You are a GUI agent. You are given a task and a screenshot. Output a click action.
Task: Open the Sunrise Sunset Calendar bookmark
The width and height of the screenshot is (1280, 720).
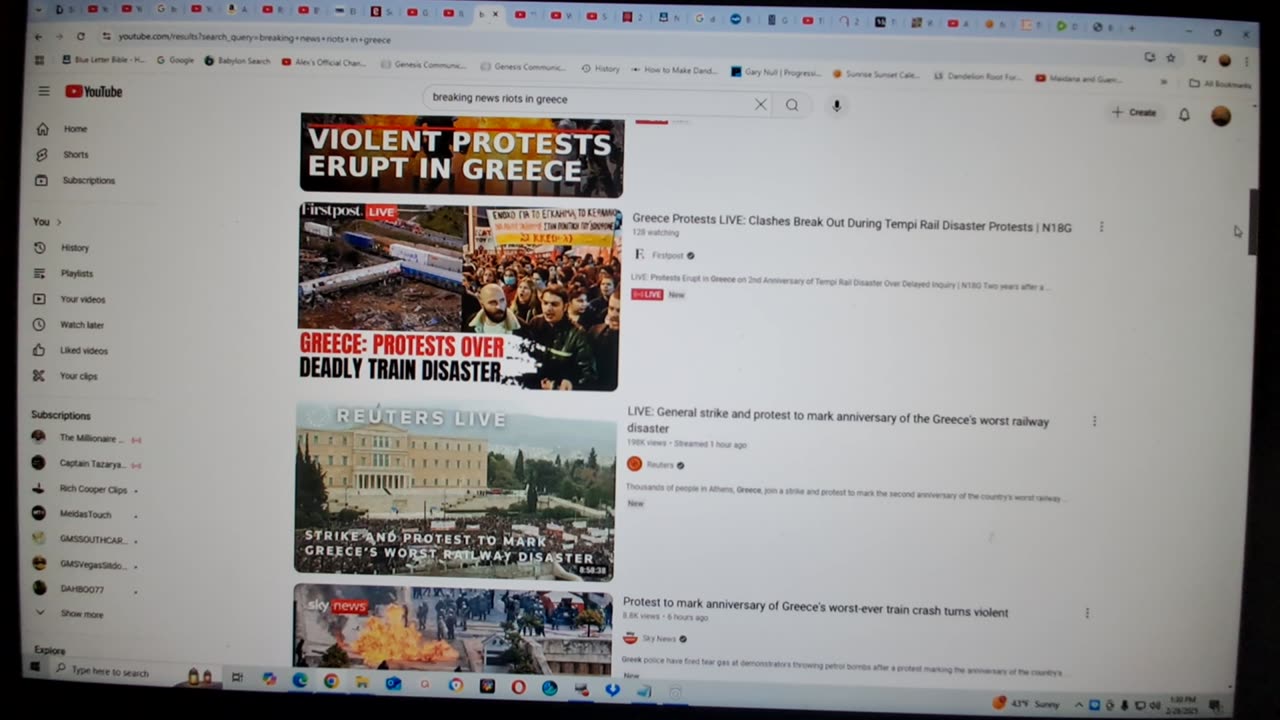876,74
